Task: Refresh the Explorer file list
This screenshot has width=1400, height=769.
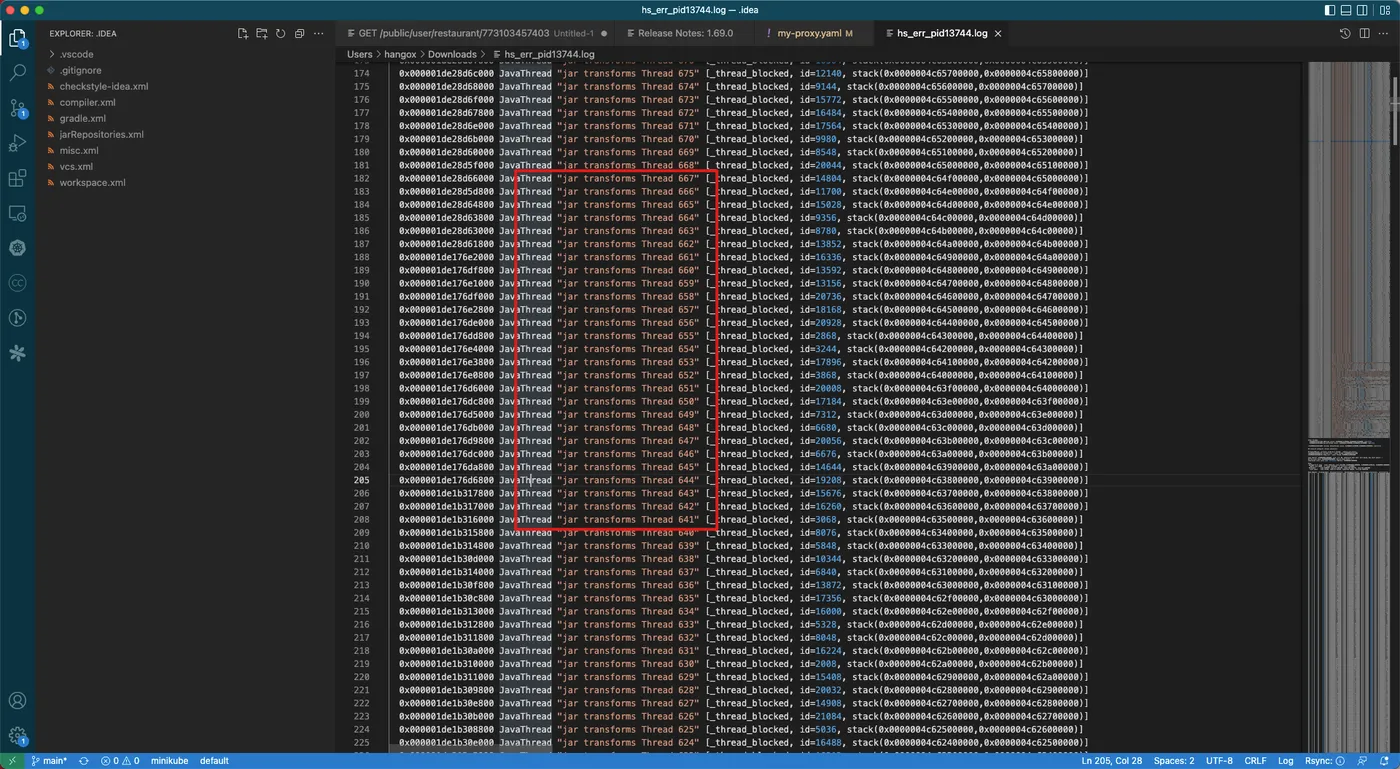Action: click(281, 33)
